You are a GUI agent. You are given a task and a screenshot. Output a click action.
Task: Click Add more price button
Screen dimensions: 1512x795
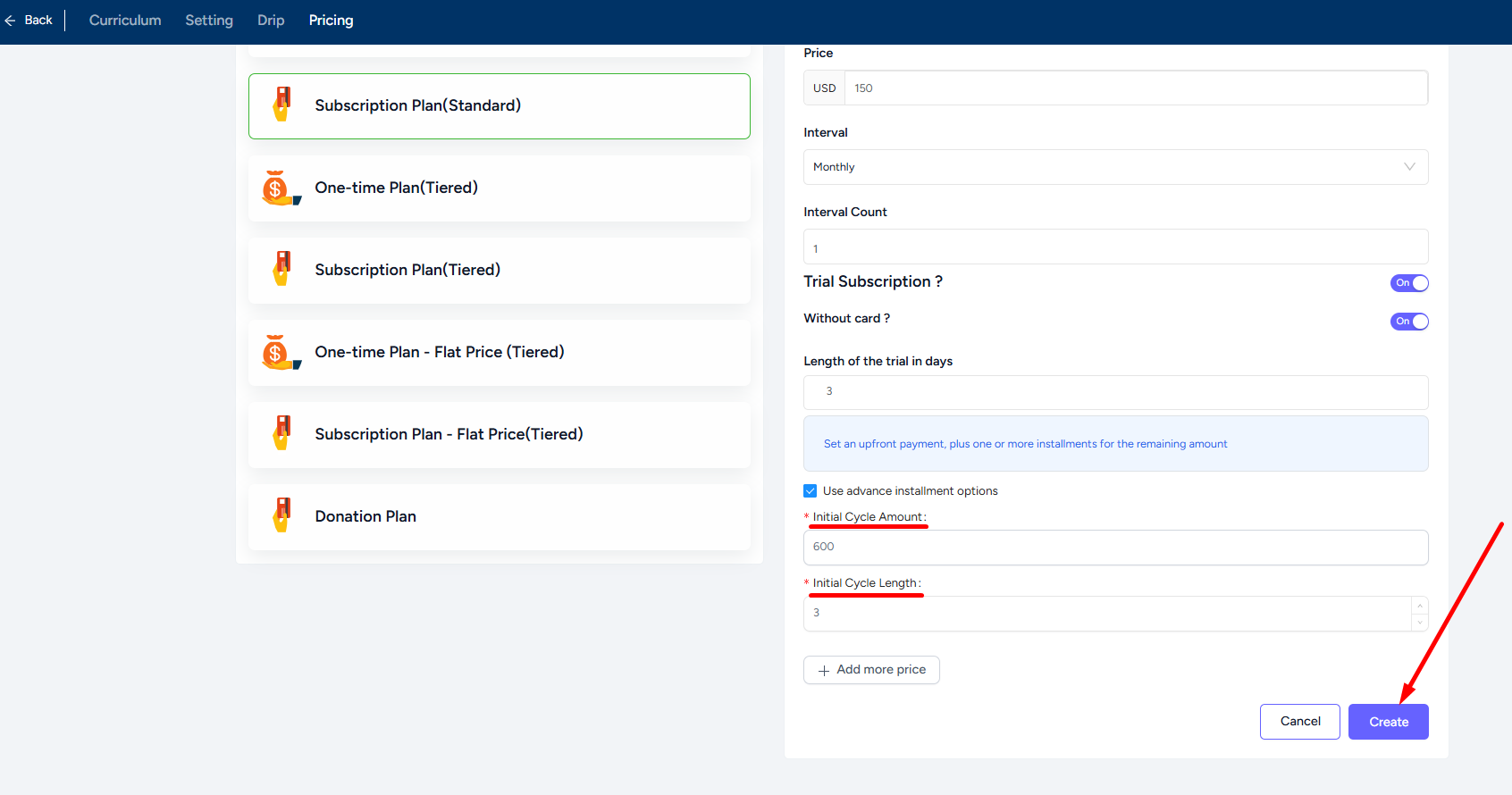coord(871,670)
